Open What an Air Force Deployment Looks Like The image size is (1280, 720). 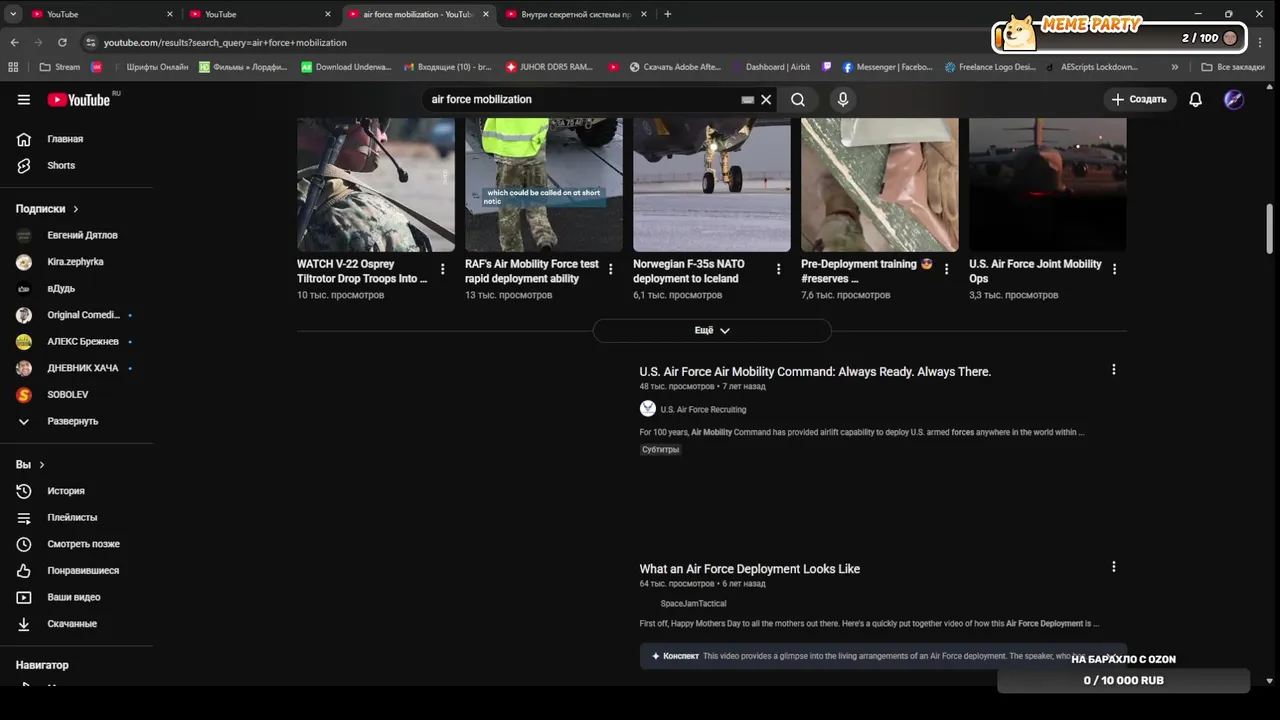point(750,569)
